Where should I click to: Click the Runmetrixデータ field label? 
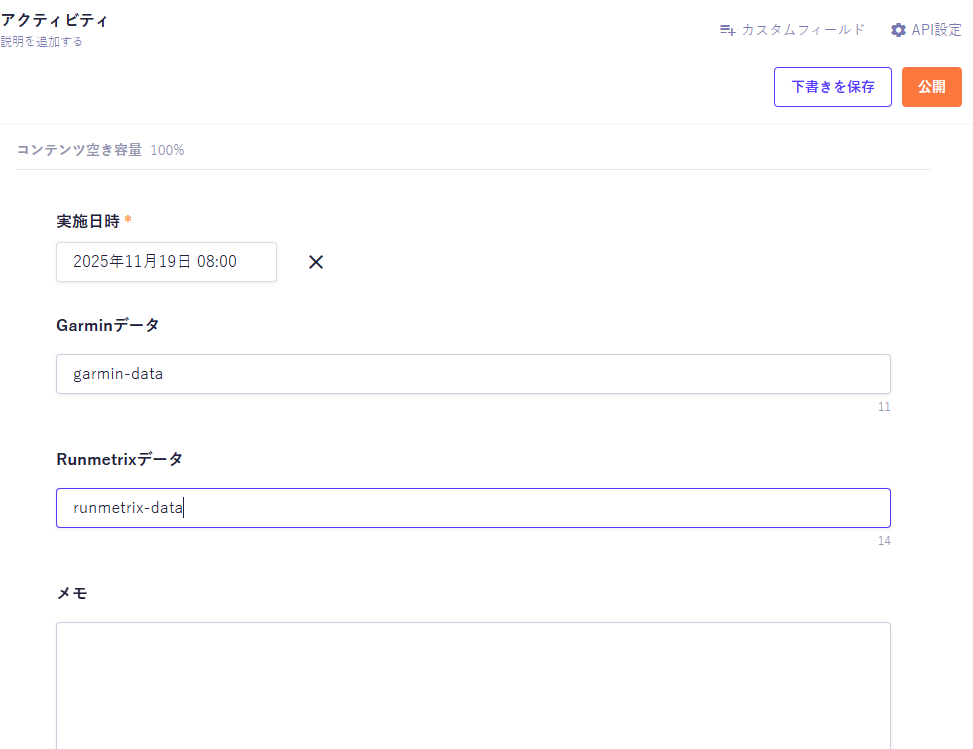(120, 459)
